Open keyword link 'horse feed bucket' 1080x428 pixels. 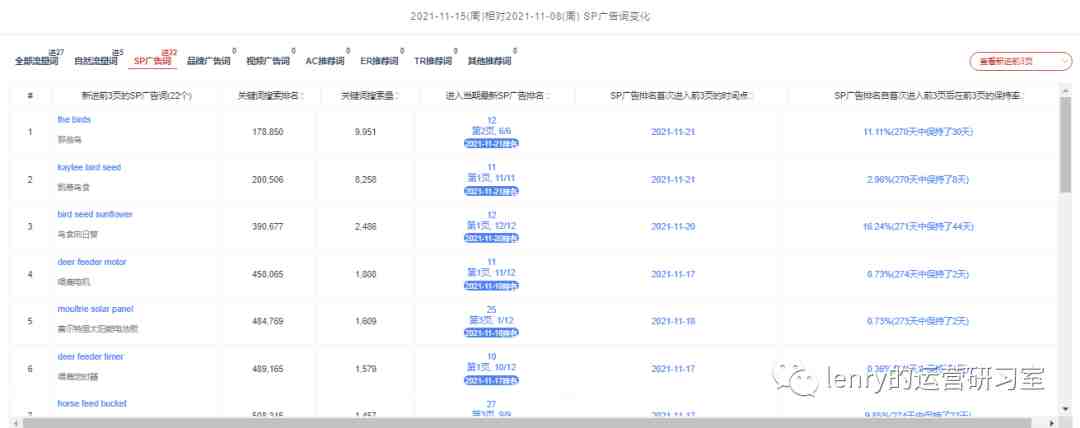coord(92,404)
